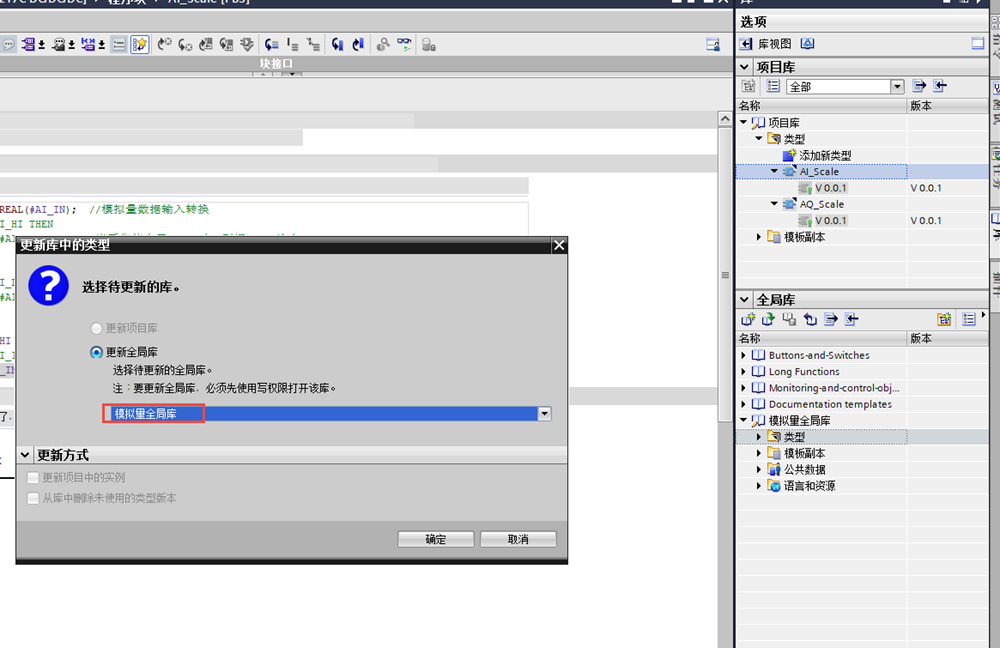The height and width of the screenshot is (648, 1000).
Task: Click the 名称 column header in 项目库
Action: (x=821, y=105)
